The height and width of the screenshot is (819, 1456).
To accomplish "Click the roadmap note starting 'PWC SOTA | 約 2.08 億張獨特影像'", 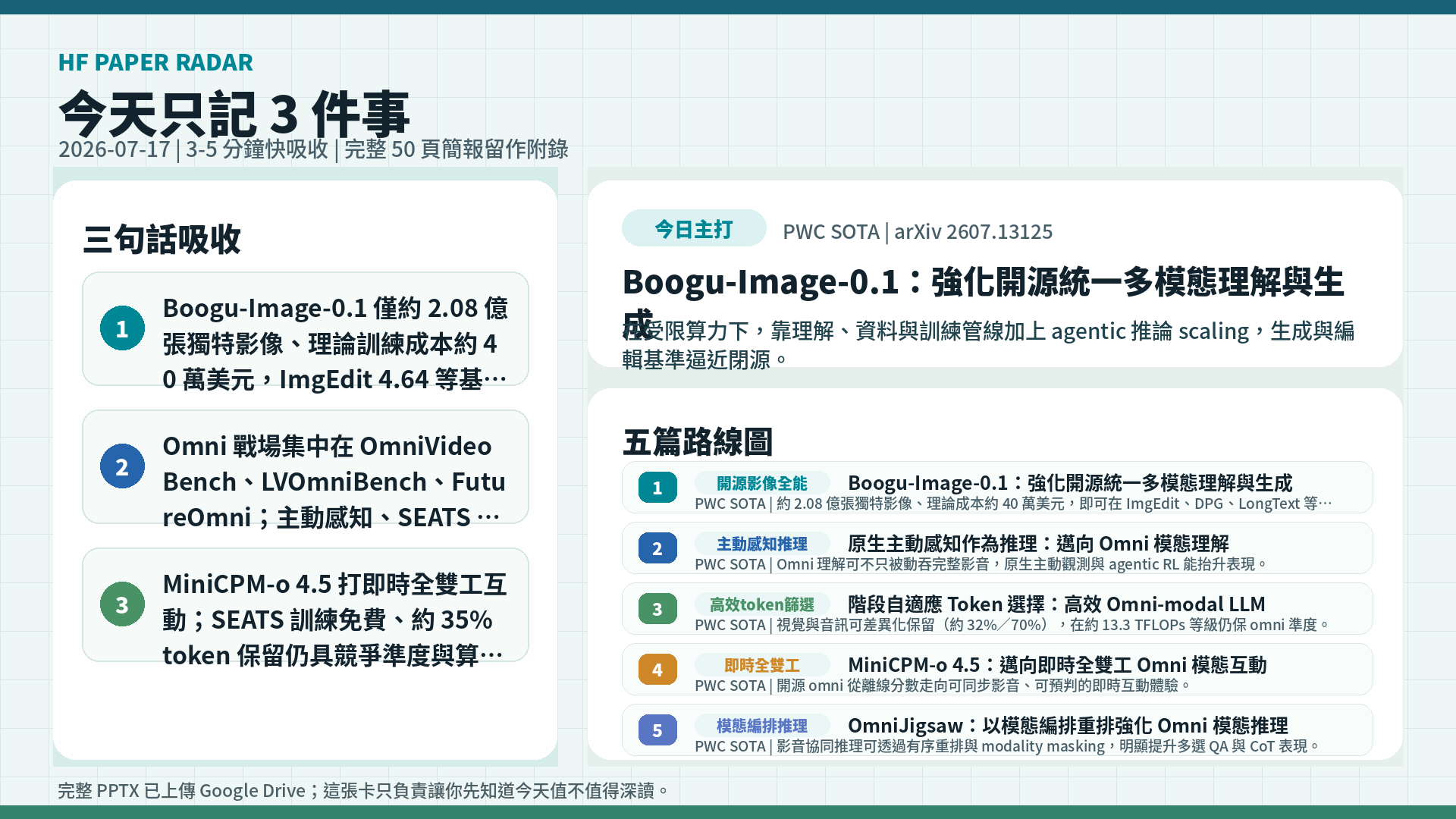I will 1013,504.
